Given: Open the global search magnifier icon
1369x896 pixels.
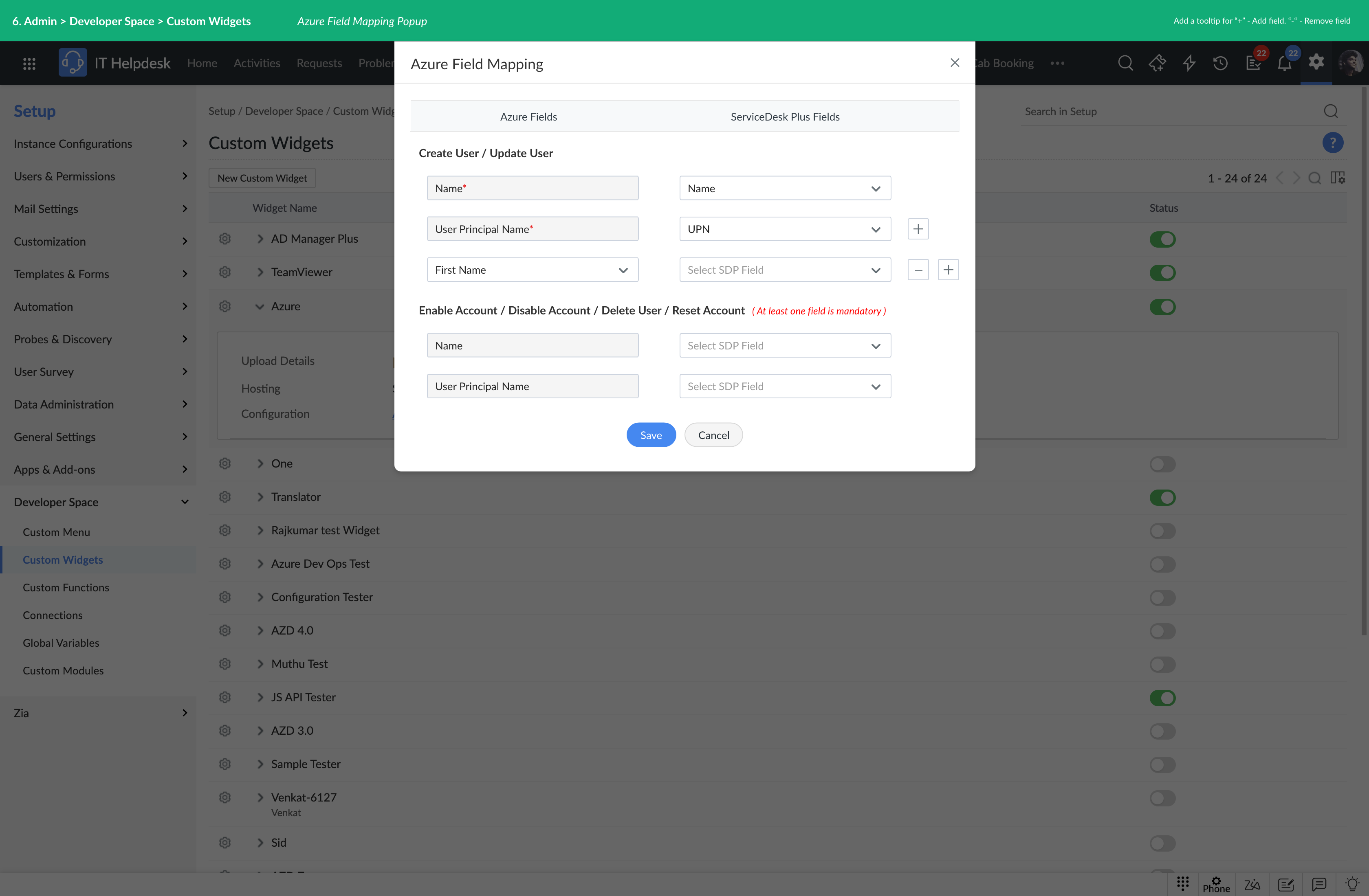Looking at the screenshot, I should point(1126,63).
